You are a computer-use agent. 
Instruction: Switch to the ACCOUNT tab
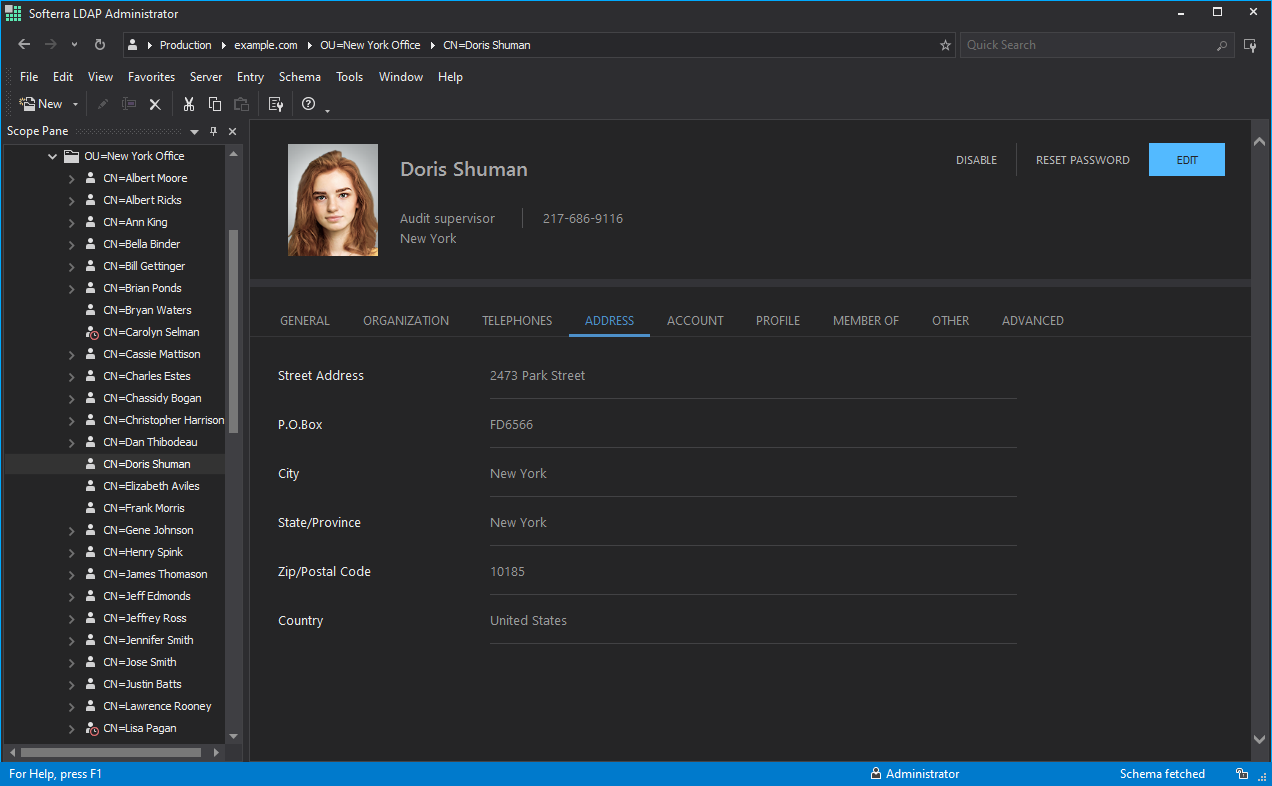695,320
